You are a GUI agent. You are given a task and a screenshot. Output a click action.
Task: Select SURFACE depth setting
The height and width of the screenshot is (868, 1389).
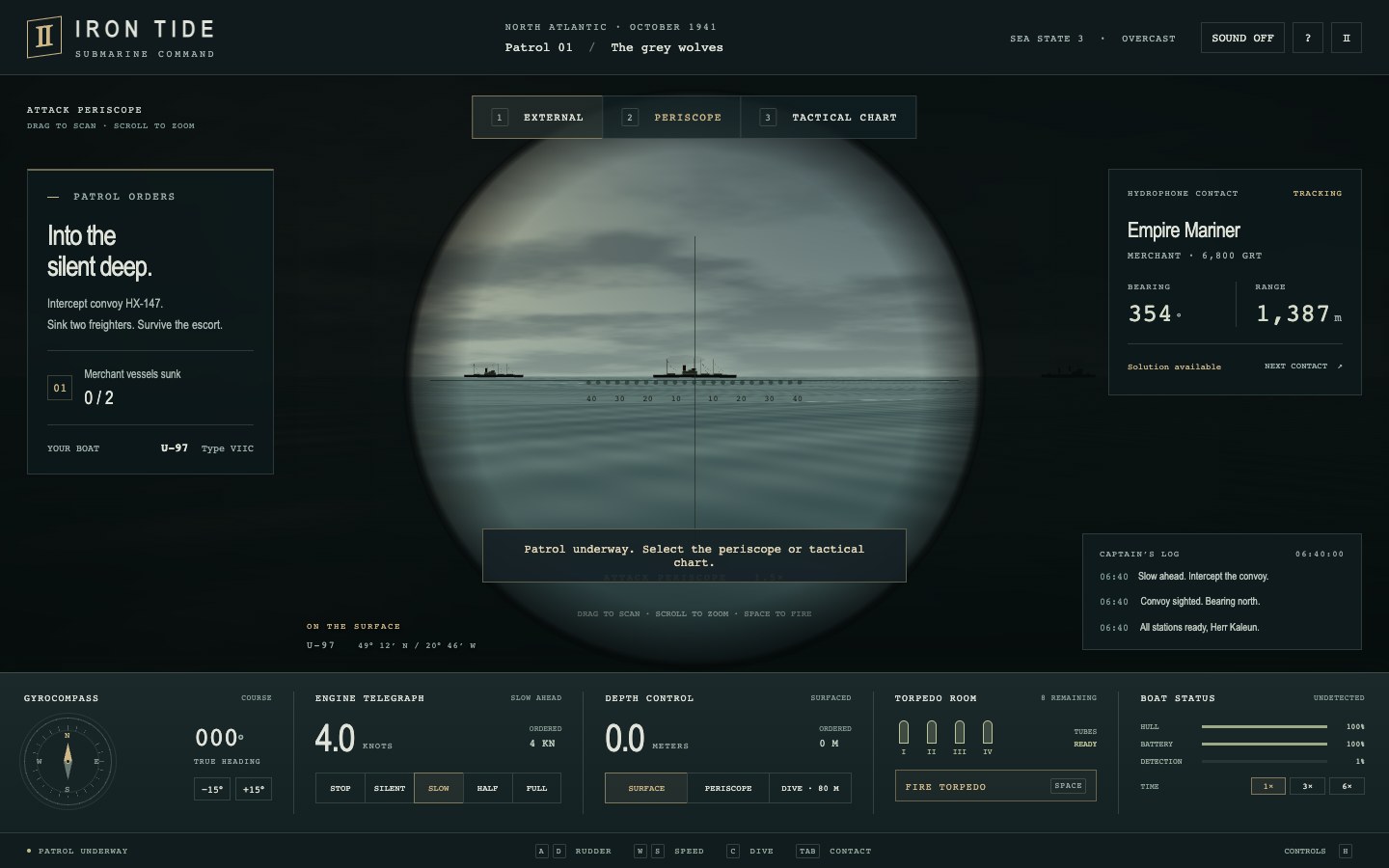pos(646,788)
